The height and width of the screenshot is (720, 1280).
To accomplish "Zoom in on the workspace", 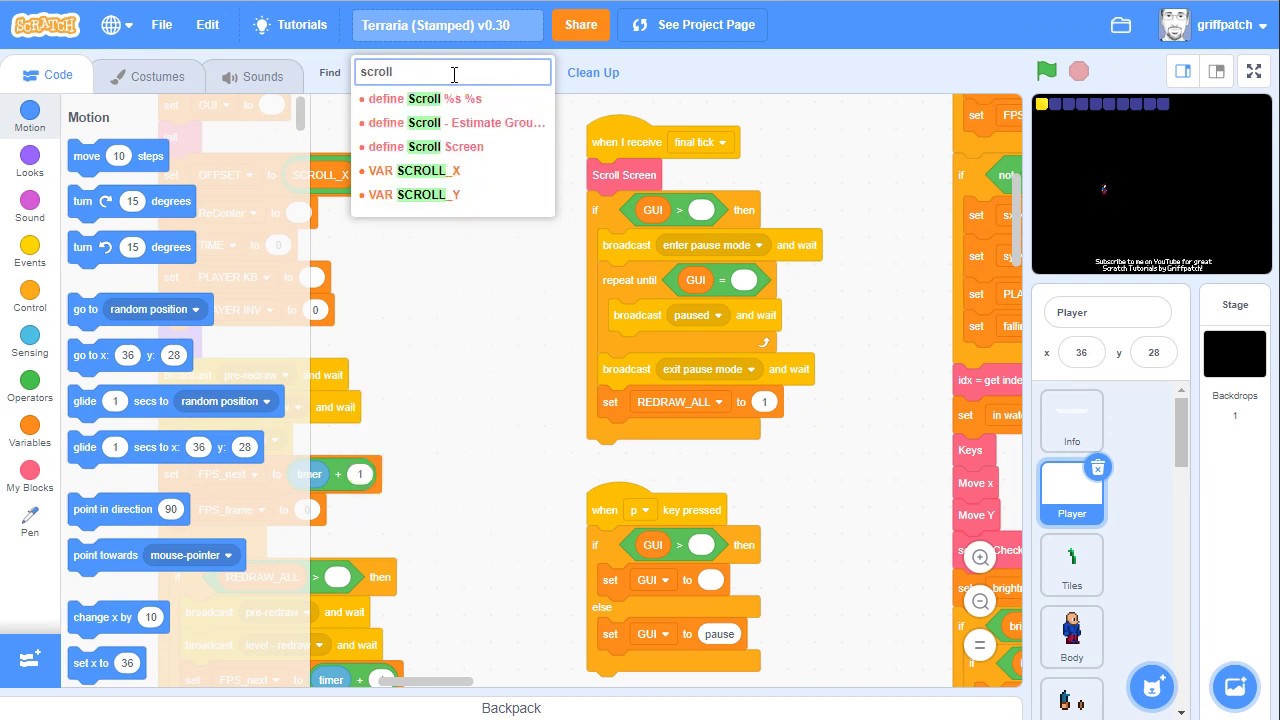I will tap(980, 557).
